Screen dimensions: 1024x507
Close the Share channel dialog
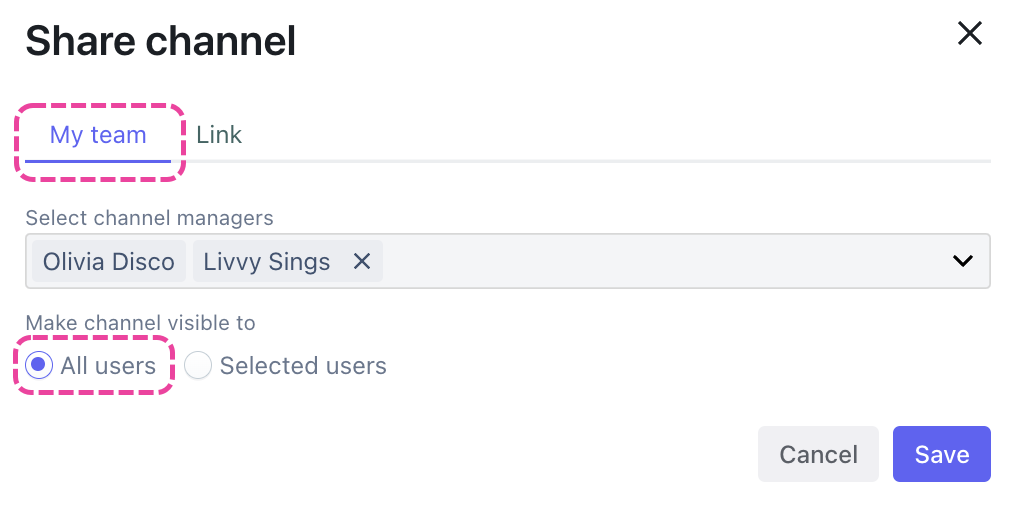(969, 34)
